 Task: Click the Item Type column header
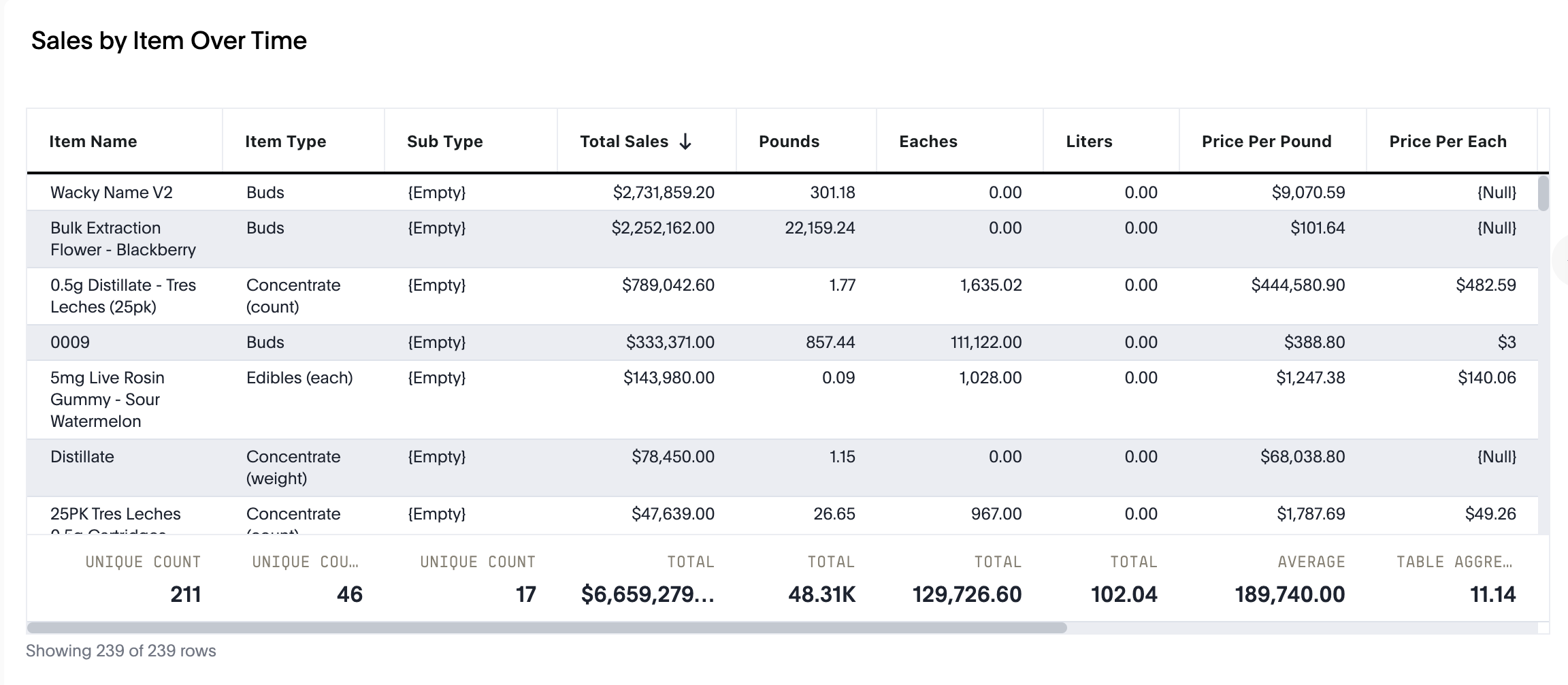285,142
